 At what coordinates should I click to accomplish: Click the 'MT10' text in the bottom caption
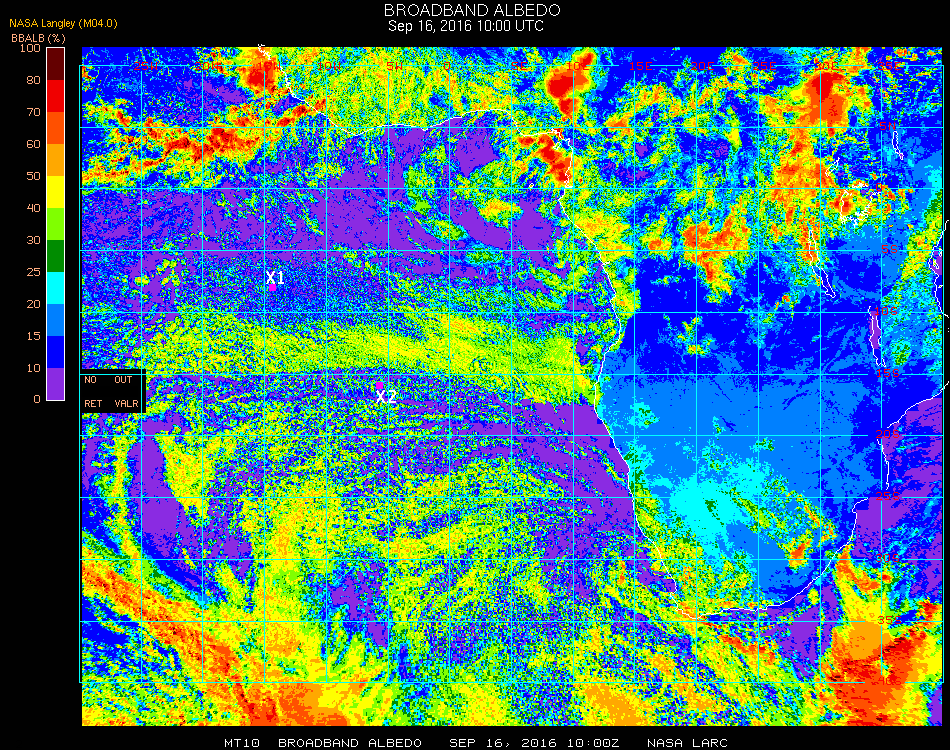pos(242,743)
